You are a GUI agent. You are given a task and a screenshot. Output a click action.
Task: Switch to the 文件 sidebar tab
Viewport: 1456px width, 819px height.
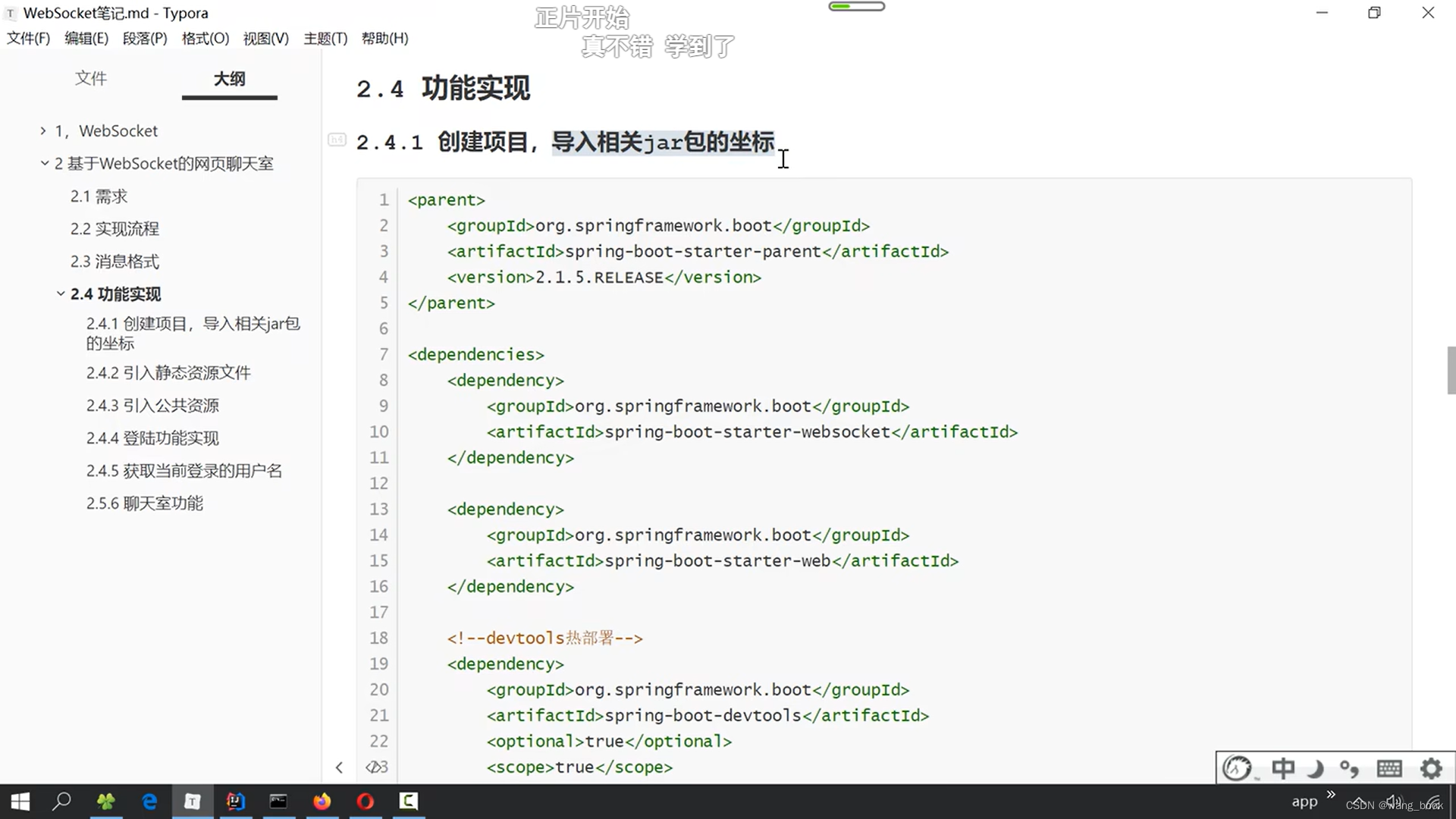click(90, 78)
